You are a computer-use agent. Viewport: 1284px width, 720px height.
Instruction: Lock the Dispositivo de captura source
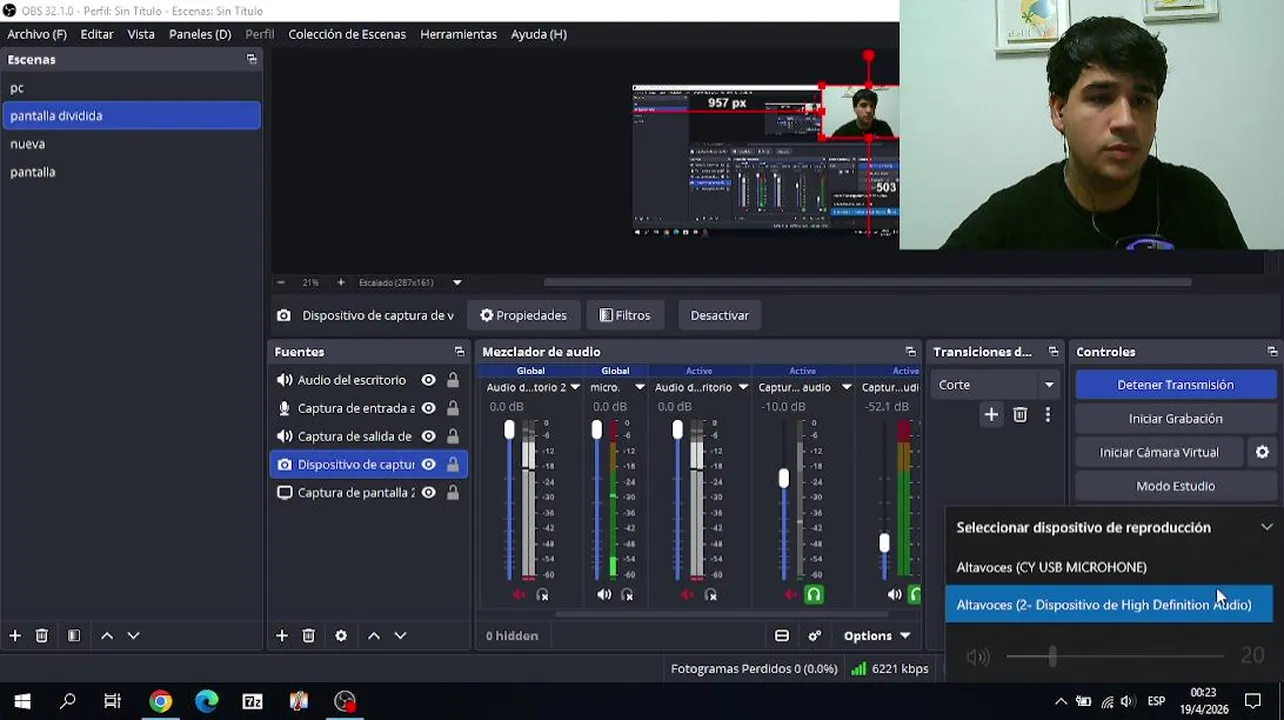tap(453, 464)
